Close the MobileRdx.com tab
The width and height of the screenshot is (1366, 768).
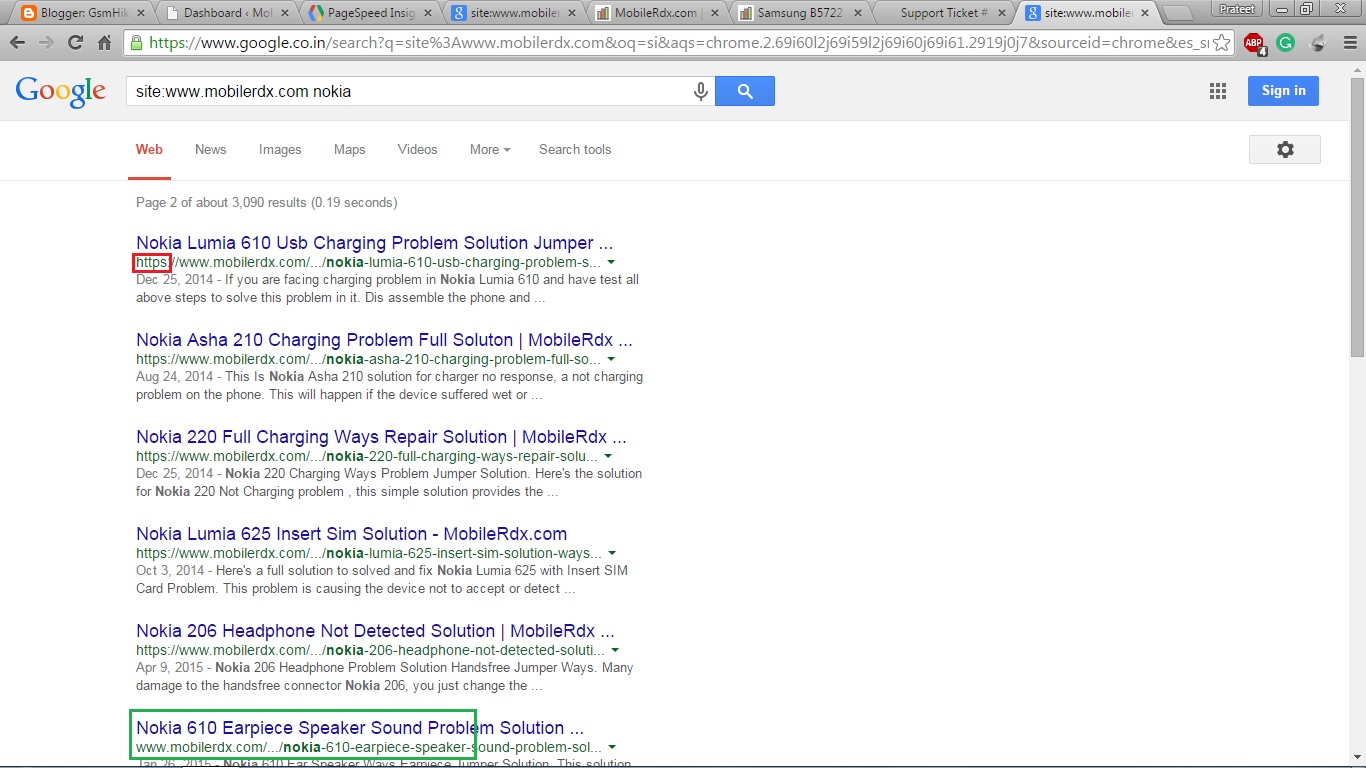pos(714,13)
